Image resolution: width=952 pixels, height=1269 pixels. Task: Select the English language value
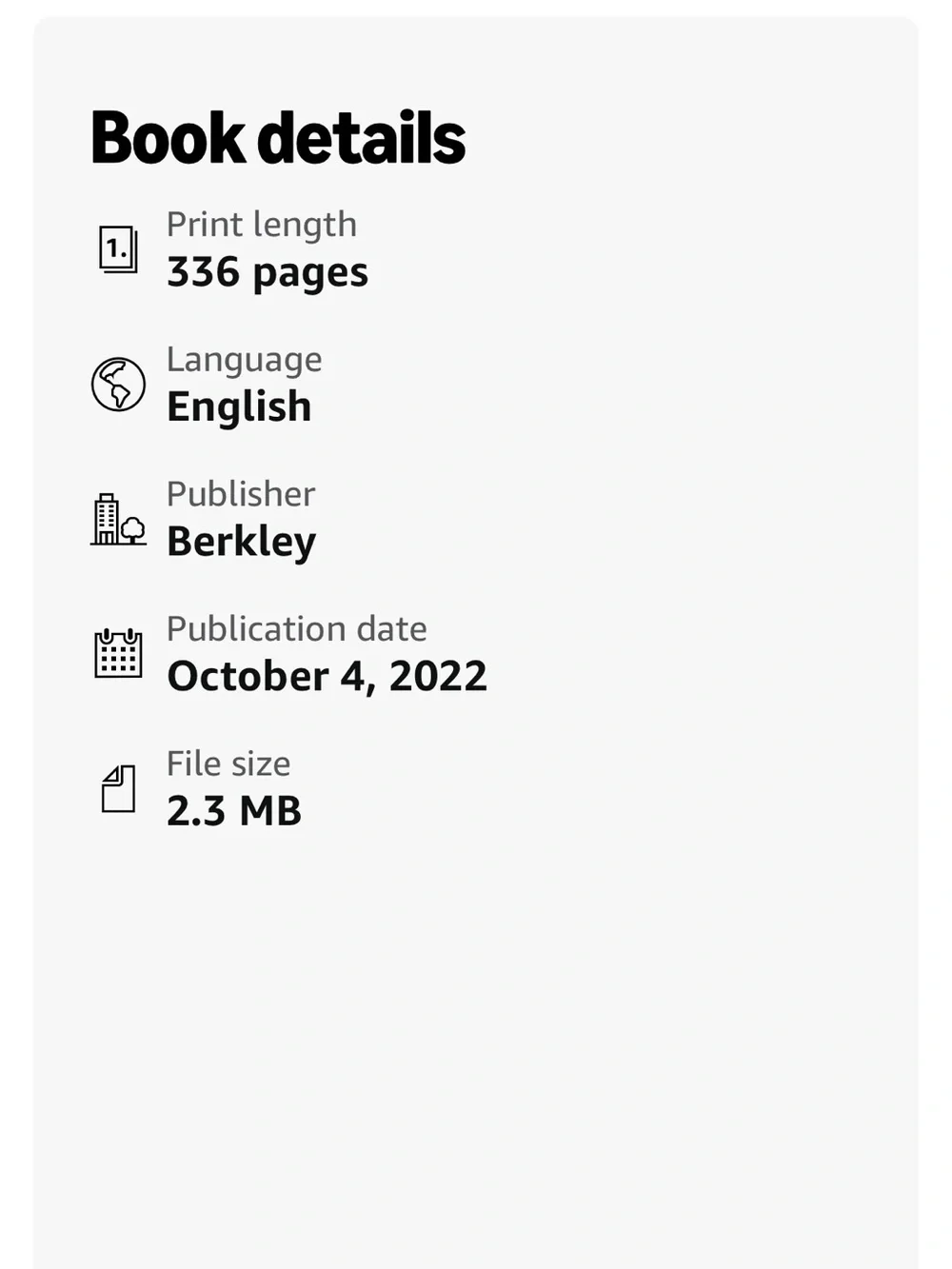point(239,407)
